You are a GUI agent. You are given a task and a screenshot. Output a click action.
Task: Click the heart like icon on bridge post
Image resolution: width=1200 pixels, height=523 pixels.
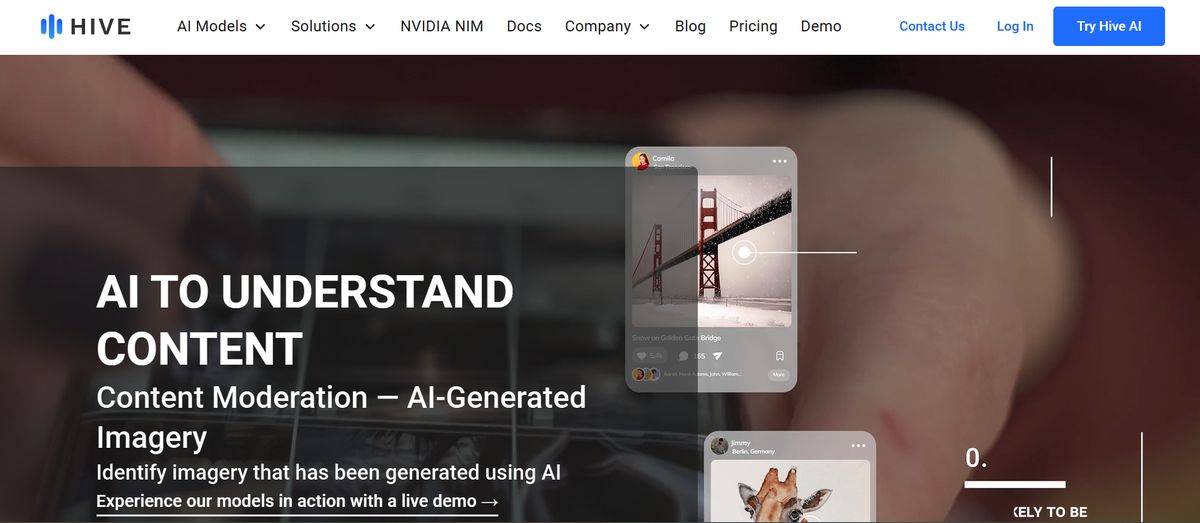642,356
